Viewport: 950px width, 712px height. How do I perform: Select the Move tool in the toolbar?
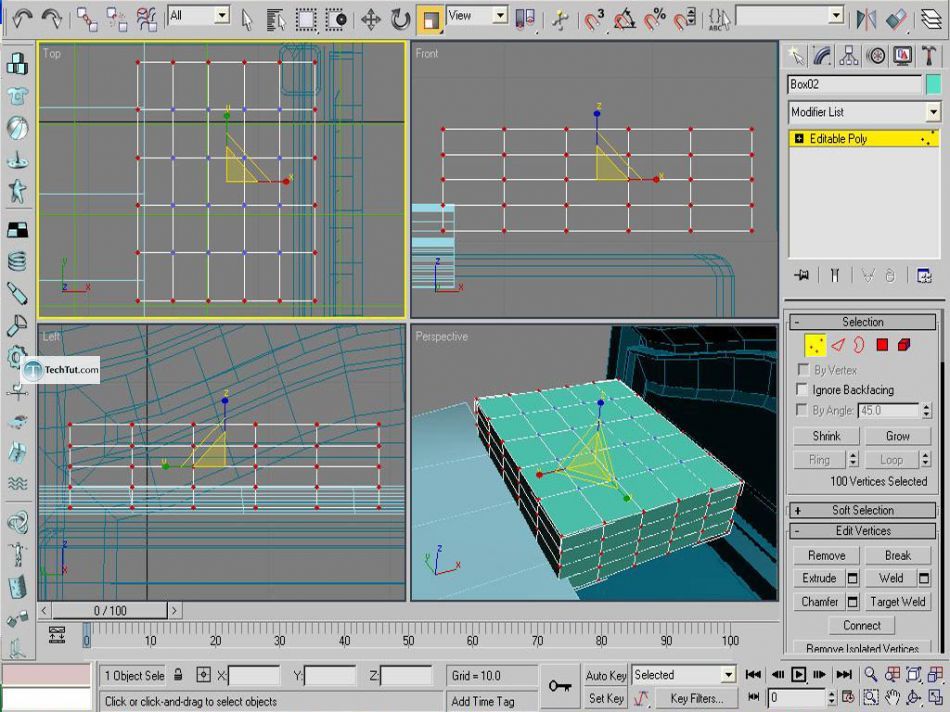[370, 19]
